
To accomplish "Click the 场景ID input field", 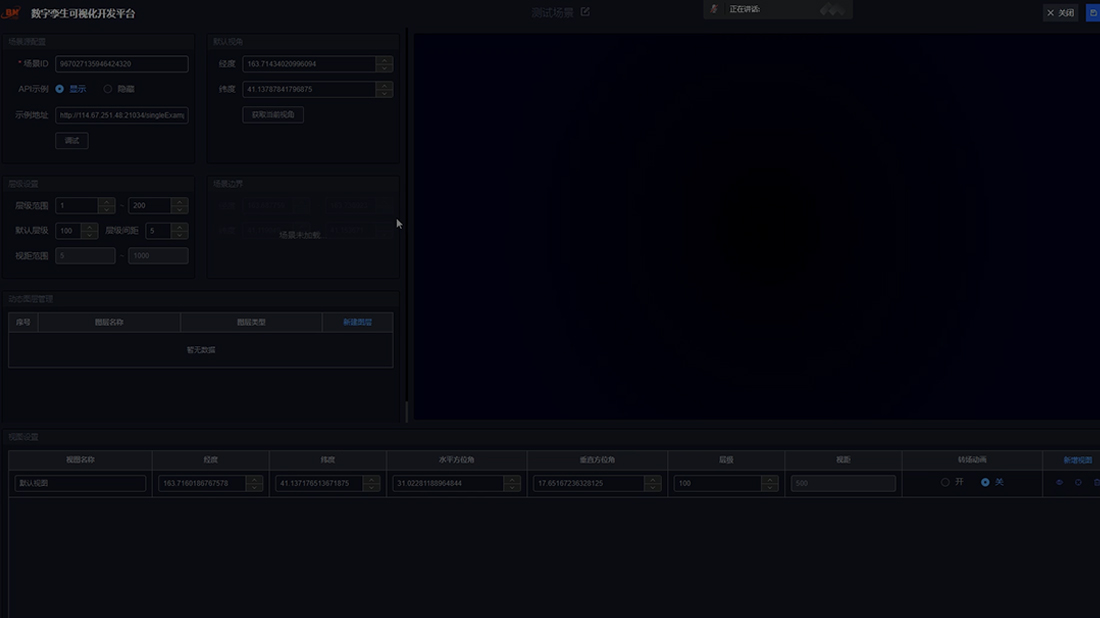I will pos(121,64).
